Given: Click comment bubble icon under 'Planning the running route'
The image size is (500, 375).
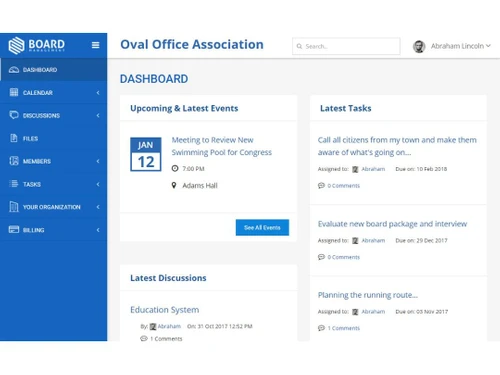Looking at the screenshot, I should tap(321, 328).
